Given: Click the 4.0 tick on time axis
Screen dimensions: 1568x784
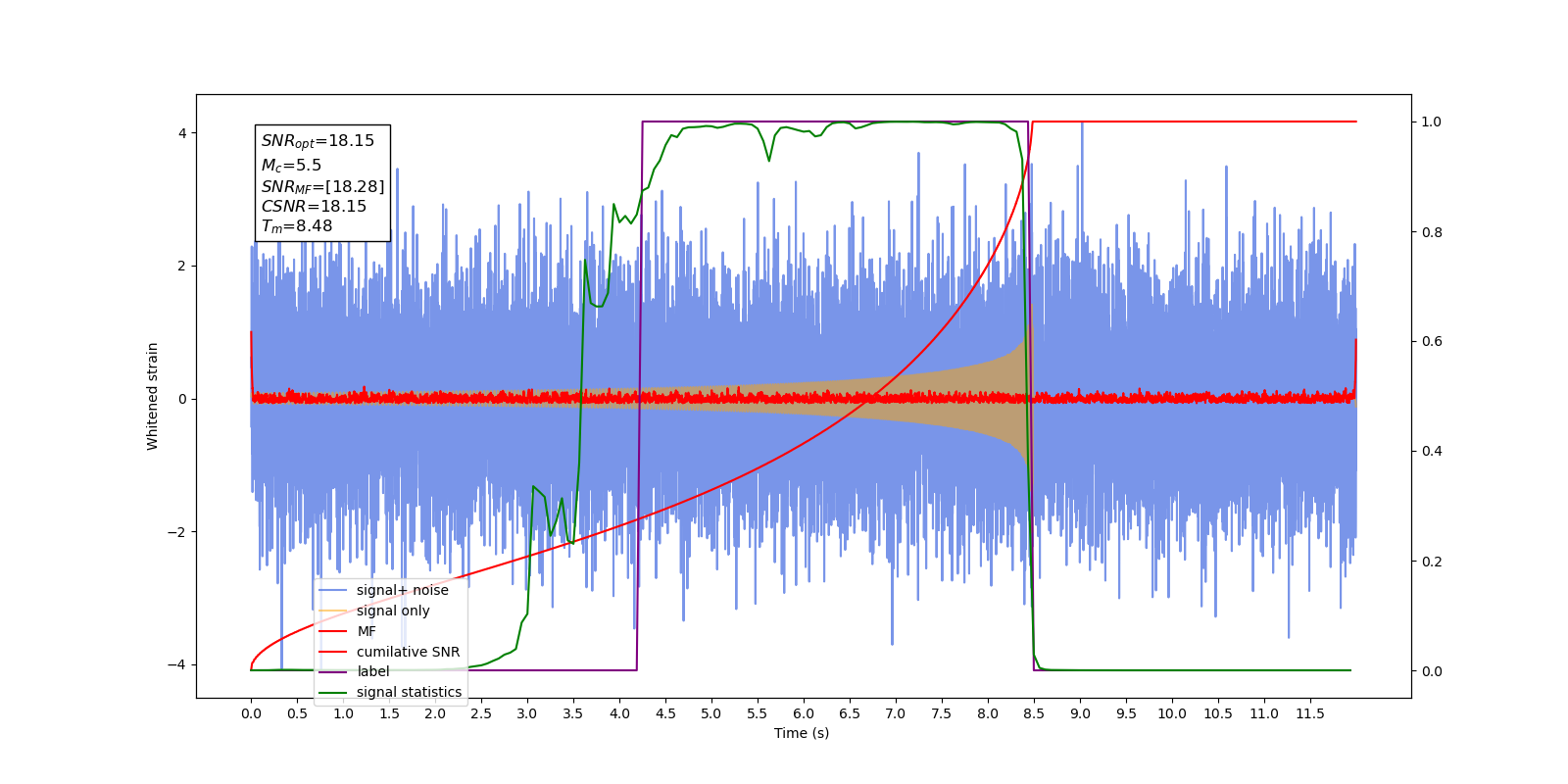Looking at the screenshot, I should coord(619,713).
